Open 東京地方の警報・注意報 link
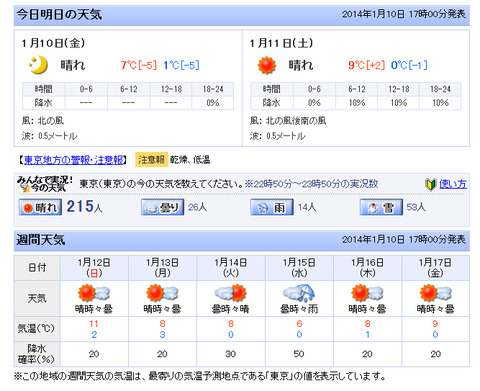The width and height of the screenshot is (480, 391). tap(74, 160)
